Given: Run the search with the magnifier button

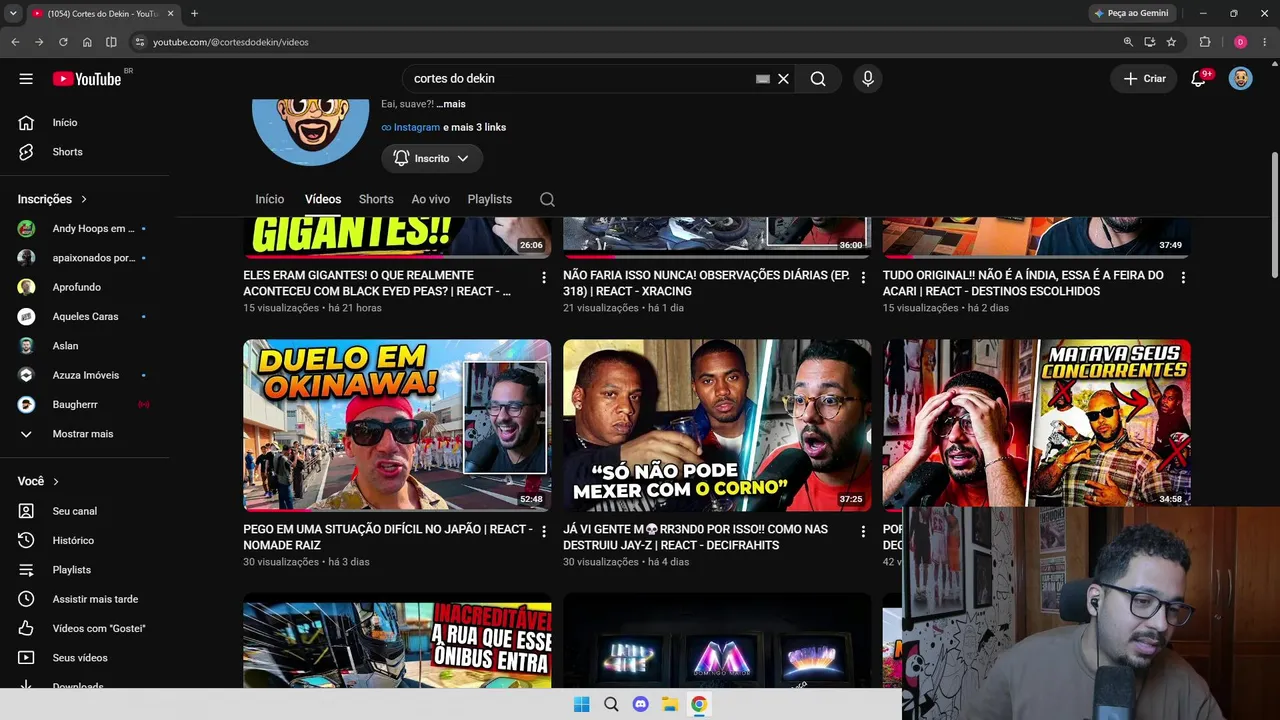Looking at the screenshot, I should tap(818, 79).
